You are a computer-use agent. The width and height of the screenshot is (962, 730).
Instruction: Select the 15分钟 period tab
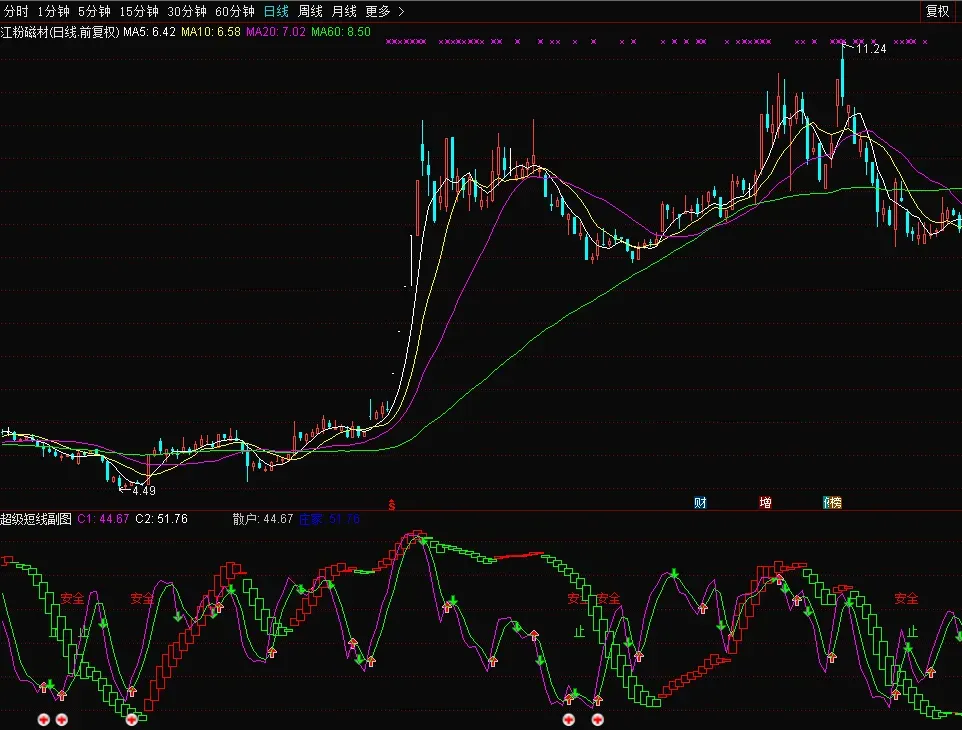pos(139,11)
